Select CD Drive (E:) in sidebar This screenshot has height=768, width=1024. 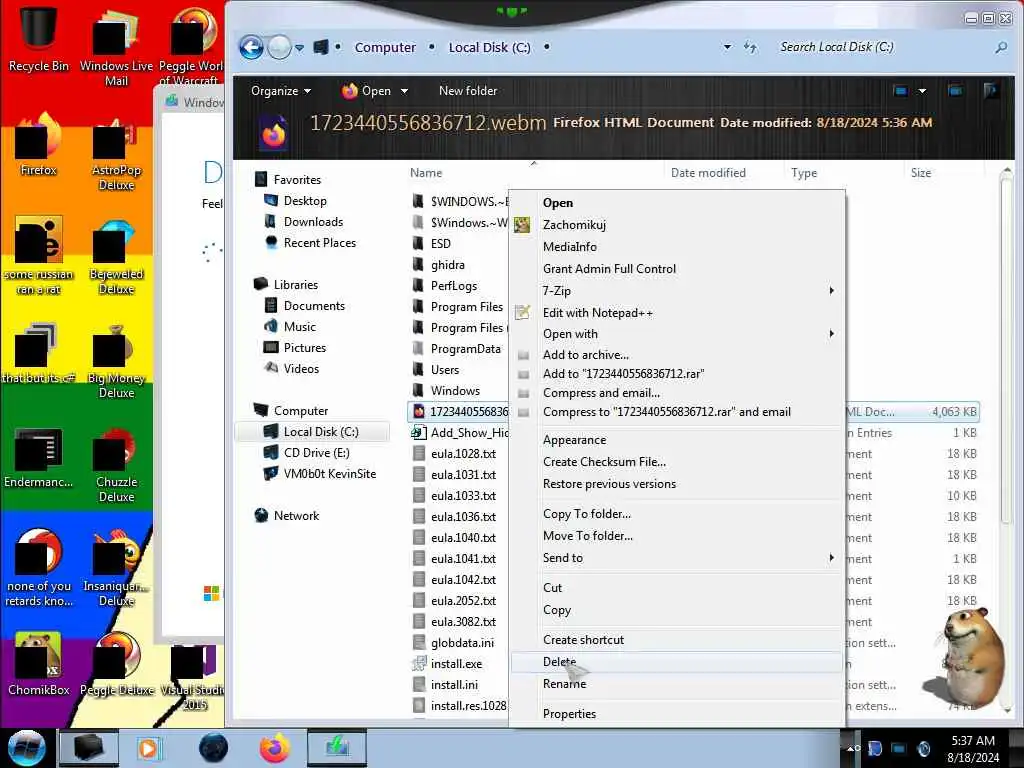[x=317, y=453]
